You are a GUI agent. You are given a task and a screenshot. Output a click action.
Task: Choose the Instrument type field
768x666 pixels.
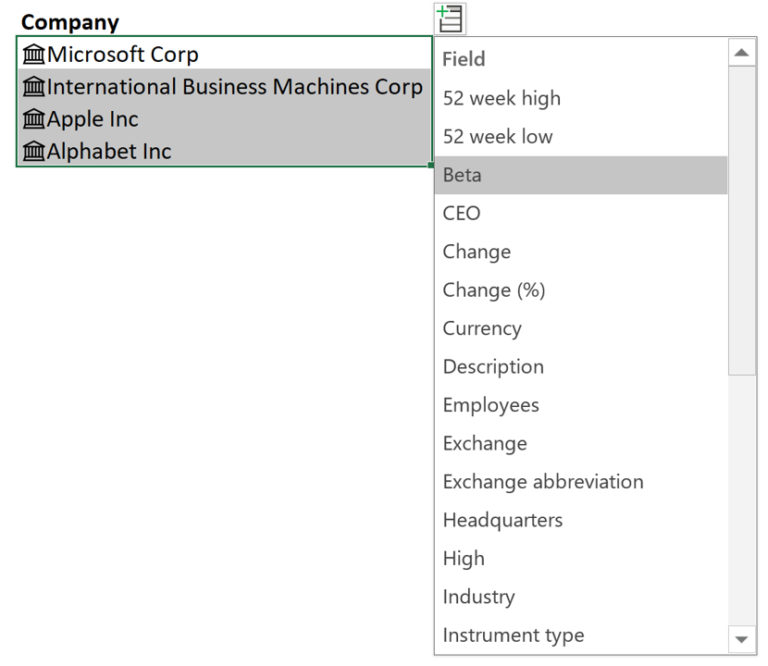click(x=512, y=635)
